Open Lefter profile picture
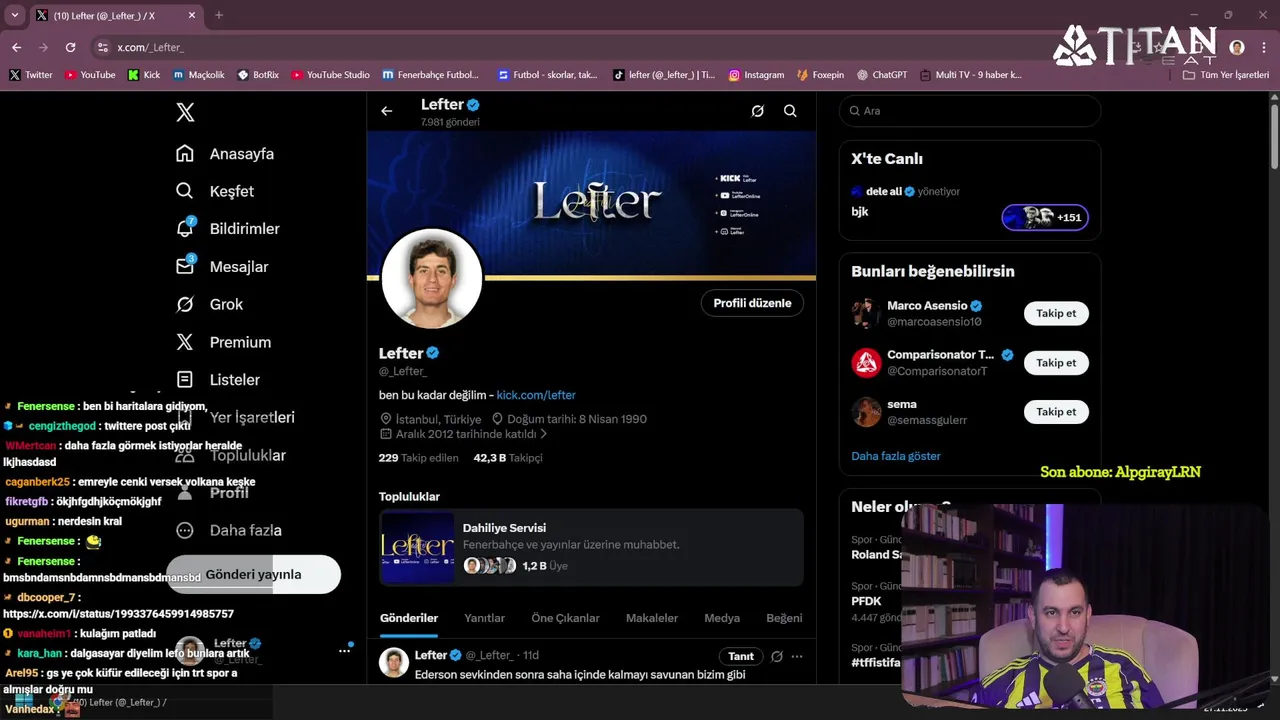This screenshot has width=1280, height=720. 432,279
